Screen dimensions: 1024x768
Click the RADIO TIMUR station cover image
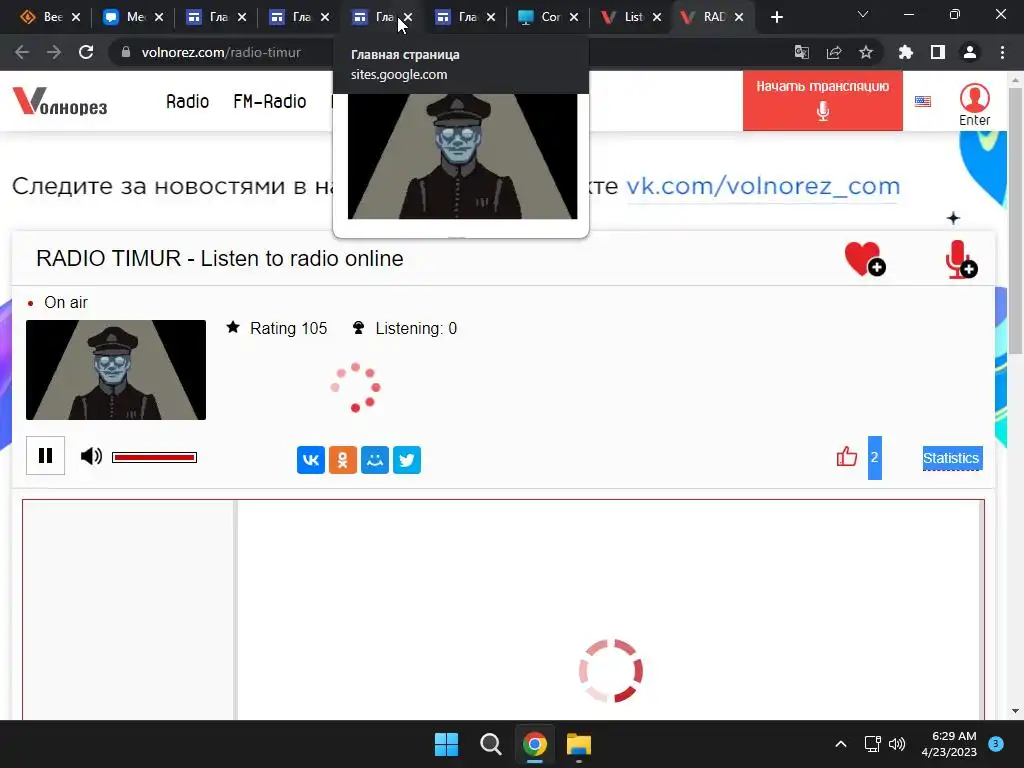pyautogui.click(x=116, y=370)
